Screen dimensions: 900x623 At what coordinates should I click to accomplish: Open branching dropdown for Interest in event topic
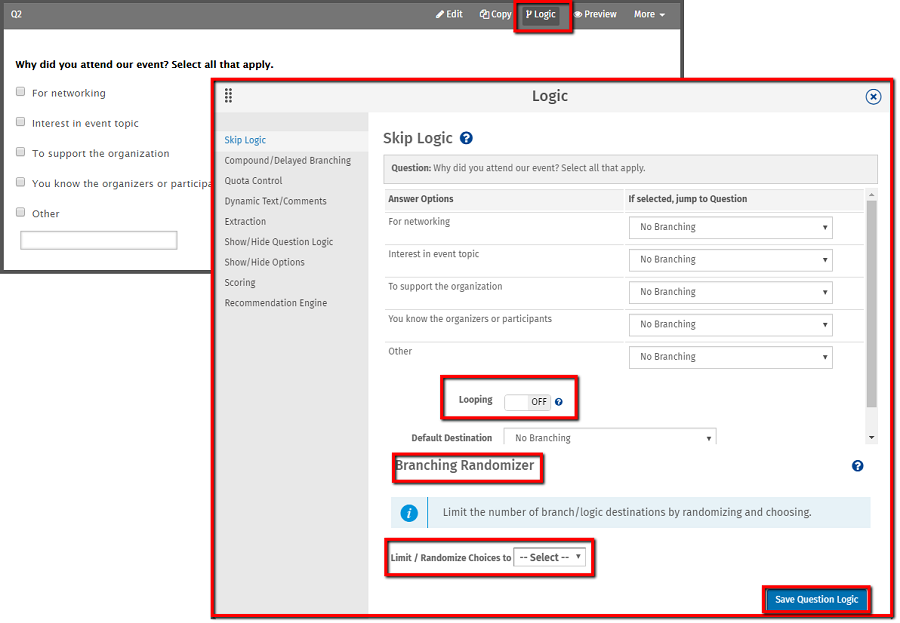pyautogui.click(x=731, y=260)
